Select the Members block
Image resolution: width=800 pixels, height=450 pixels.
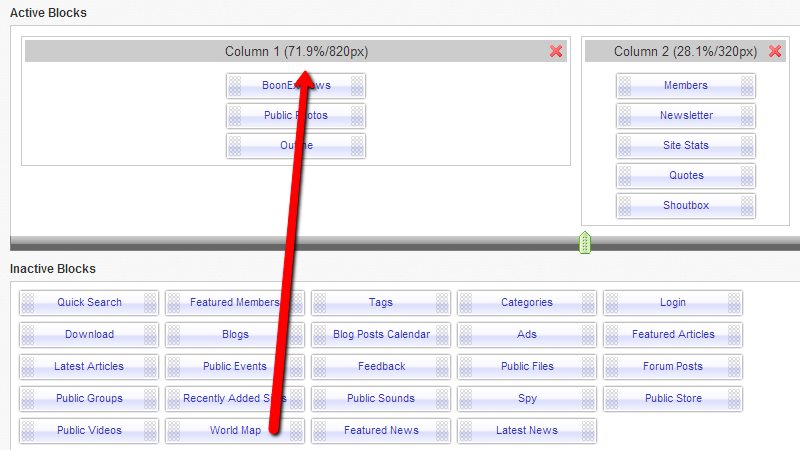(x=685, y=86)
